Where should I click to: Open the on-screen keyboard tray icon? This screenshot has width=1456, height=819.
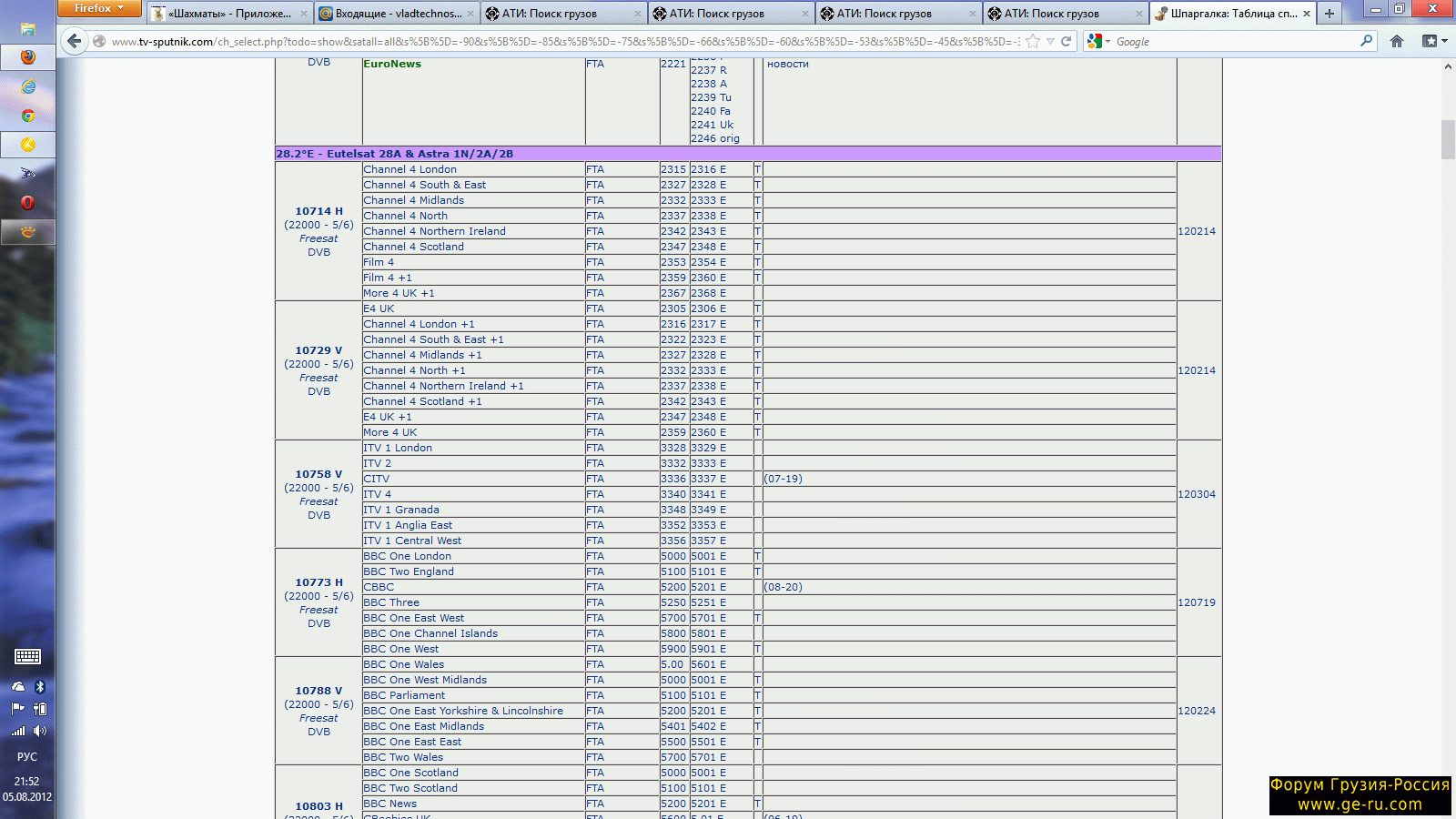pyautogui.click(x=27, y=656)
